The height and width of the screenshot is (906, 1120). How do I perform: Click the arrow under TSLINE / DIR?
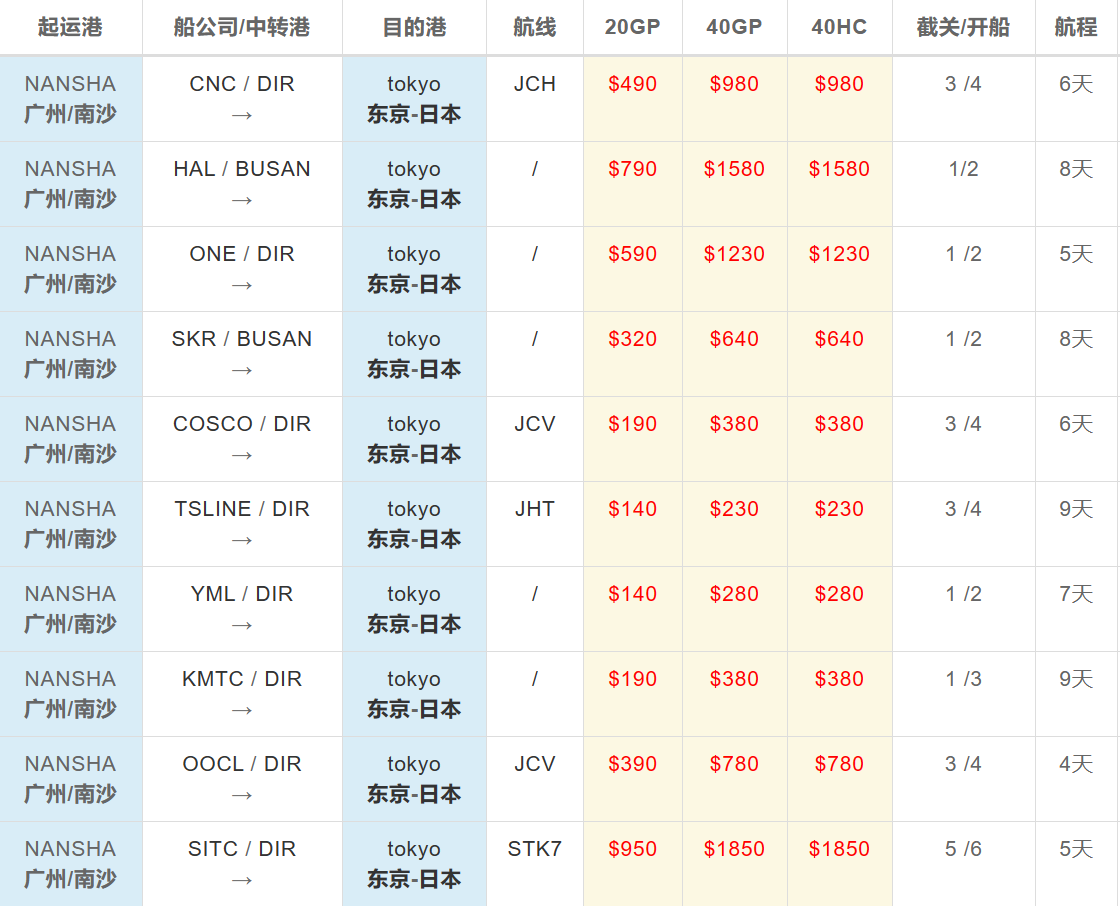242,540
